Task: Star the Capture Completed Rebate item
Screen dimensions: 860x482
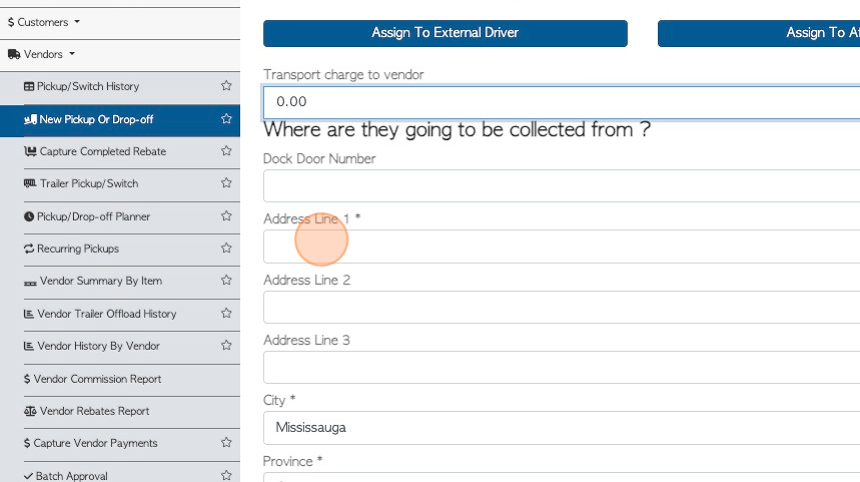Action: (x=226, y=151)
